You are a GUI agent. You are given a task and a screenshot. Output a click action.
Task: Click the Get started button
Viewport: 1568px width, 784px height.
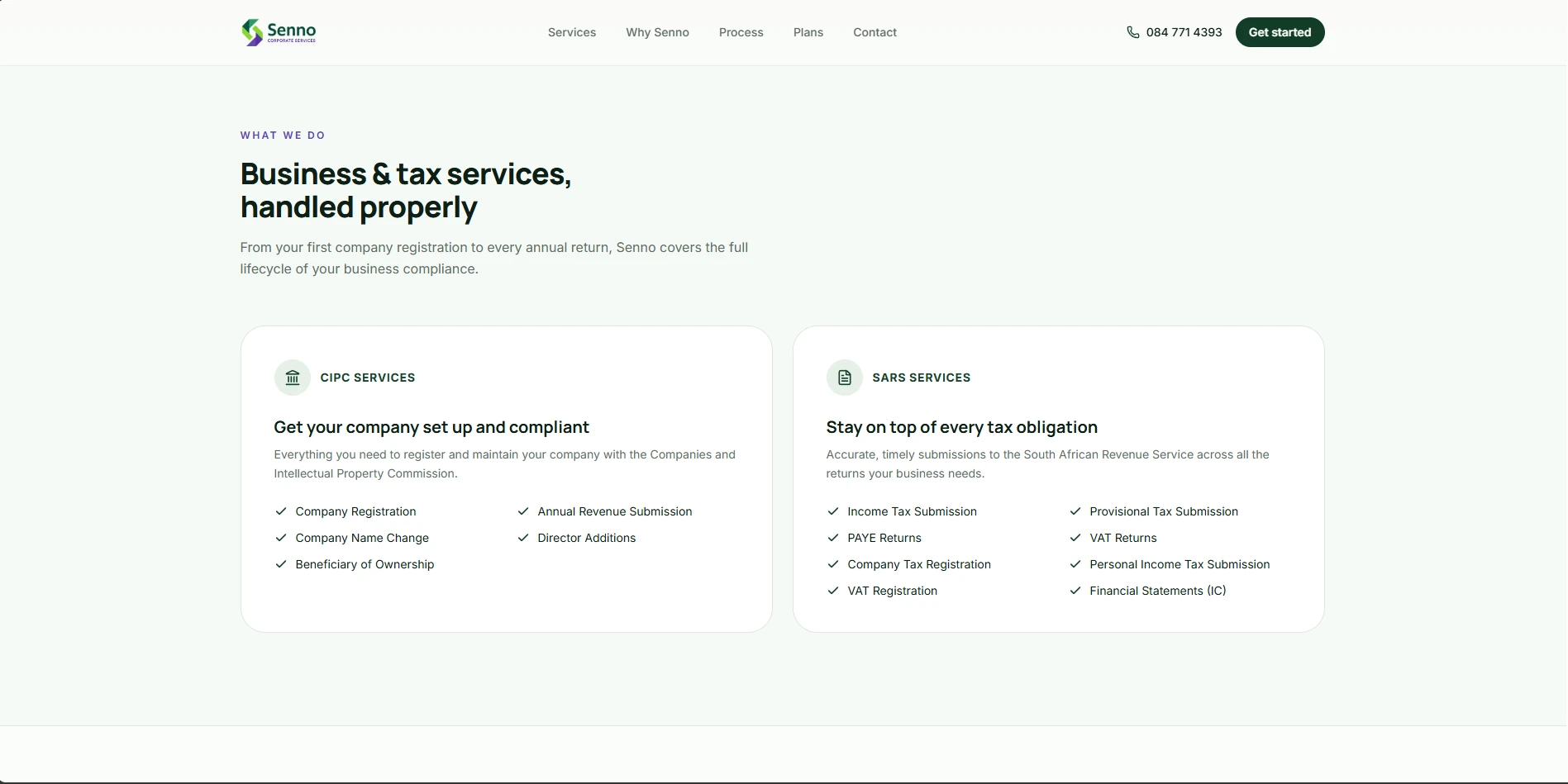1280,32
